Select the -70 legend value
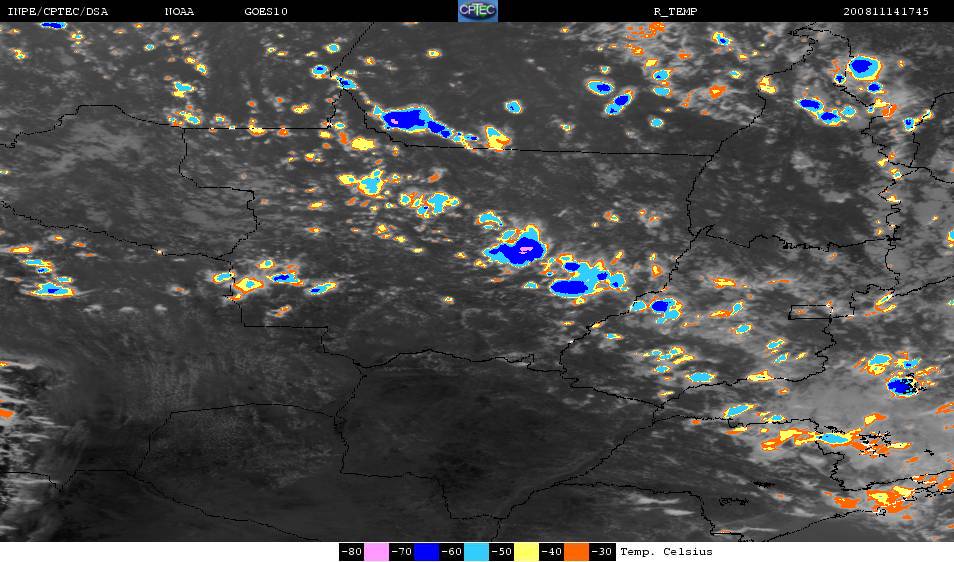The image size is (954, 562). coord(402,552)
